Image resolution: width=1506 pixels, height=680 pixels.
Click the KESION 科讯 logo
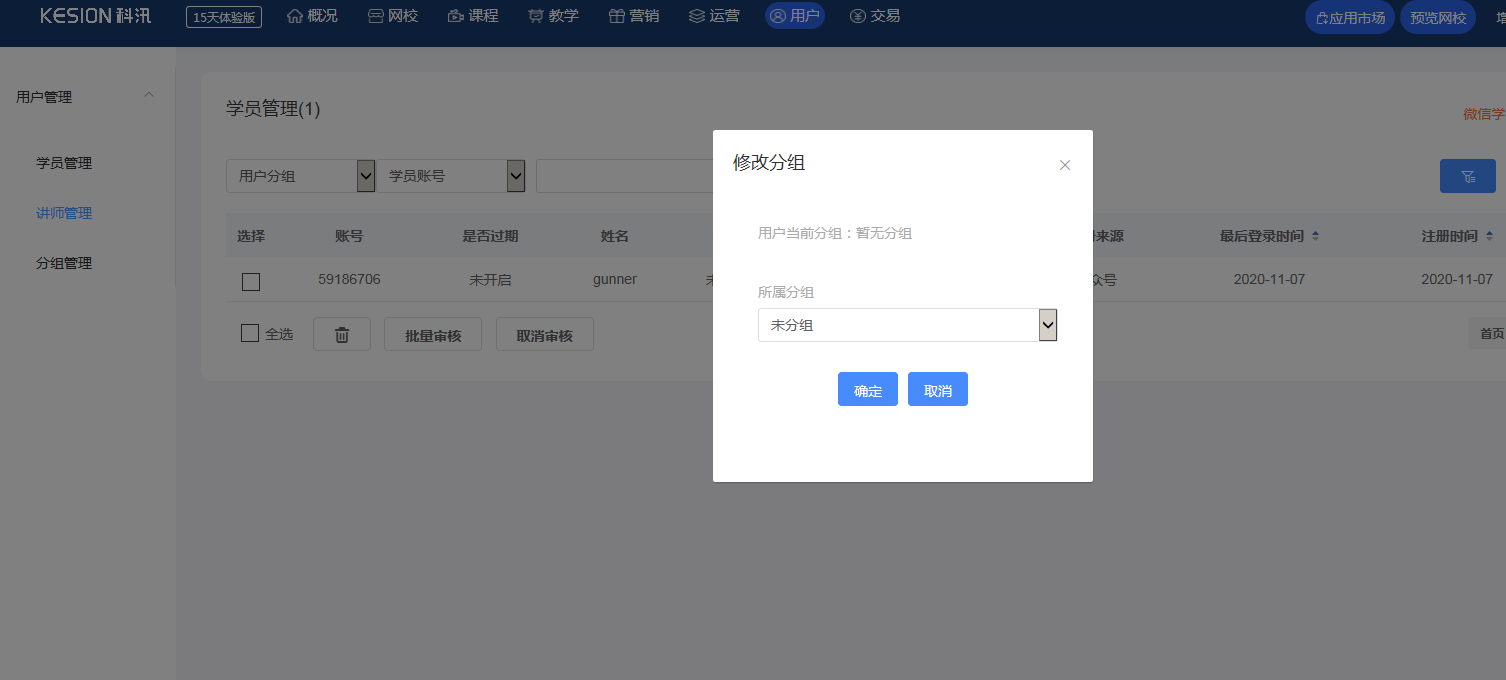pos(96,16)
